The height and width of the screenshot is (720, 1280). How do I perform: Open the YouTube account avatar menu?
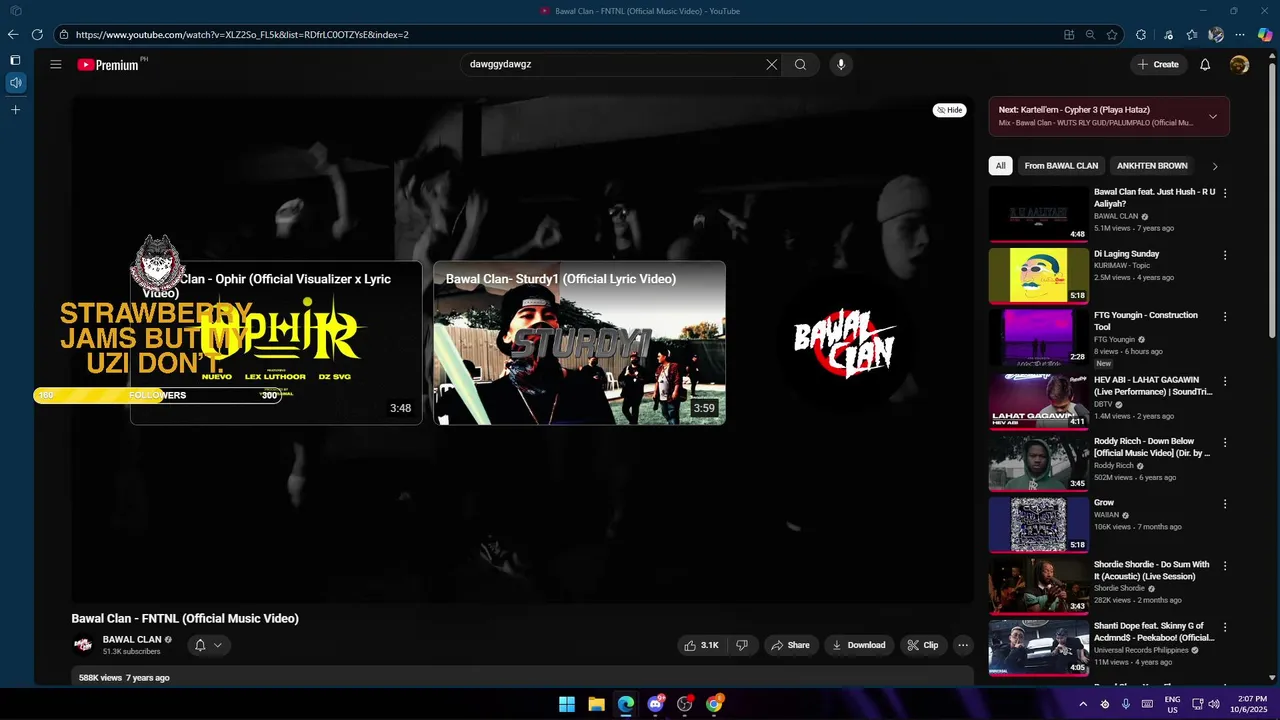tap(1239, 64)
